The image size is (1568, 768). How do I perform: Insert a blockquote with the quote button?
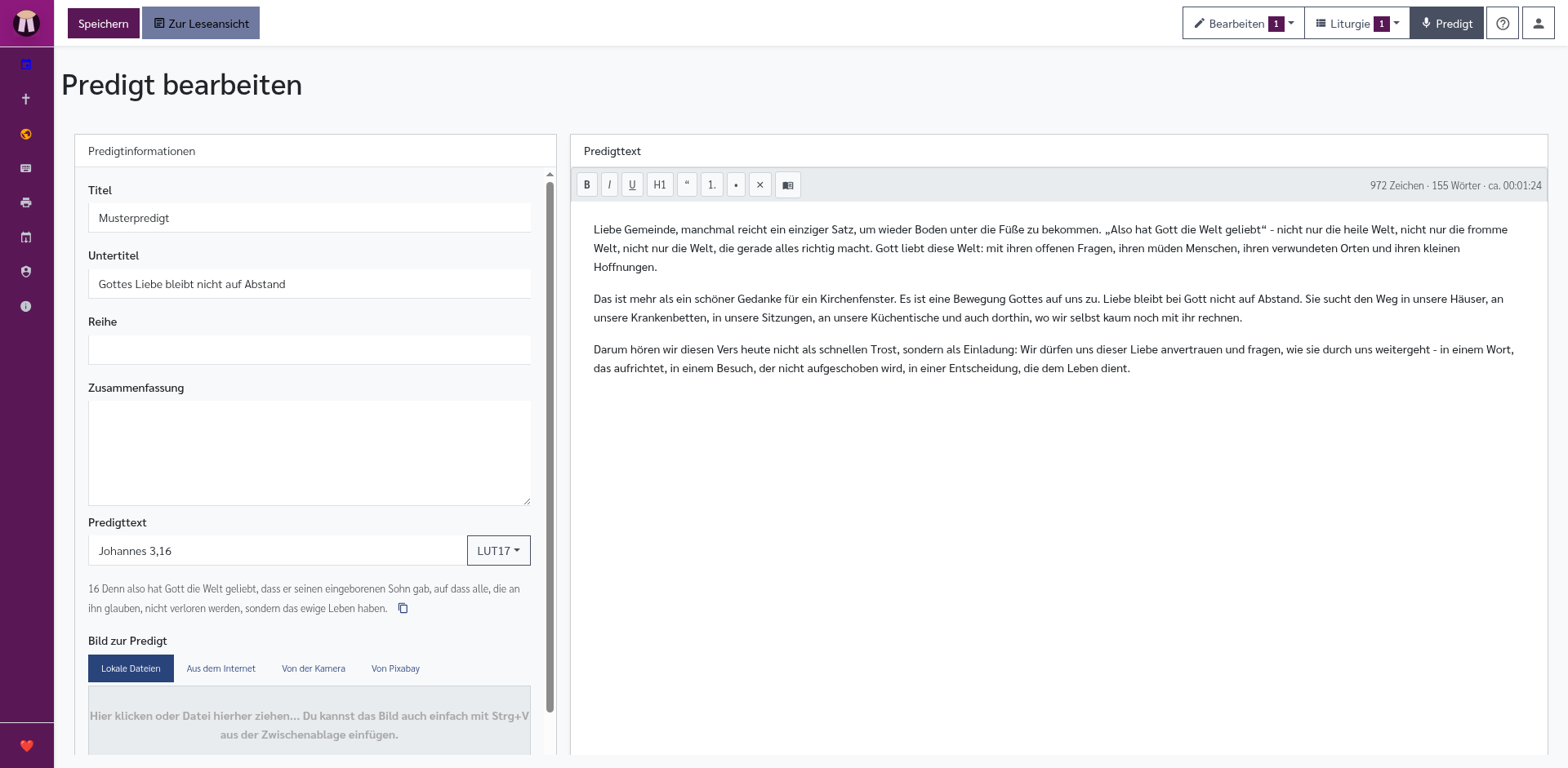(687, 185)
